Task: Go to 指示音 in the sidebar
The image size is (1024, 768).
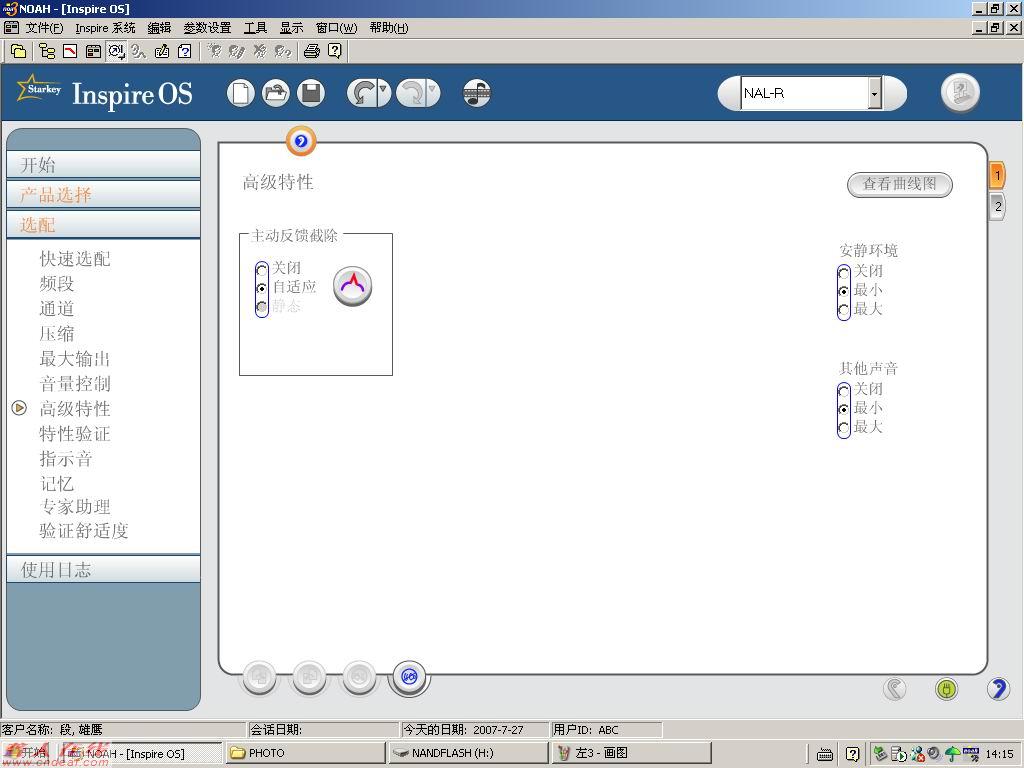Action: click(x=66, y=458)
